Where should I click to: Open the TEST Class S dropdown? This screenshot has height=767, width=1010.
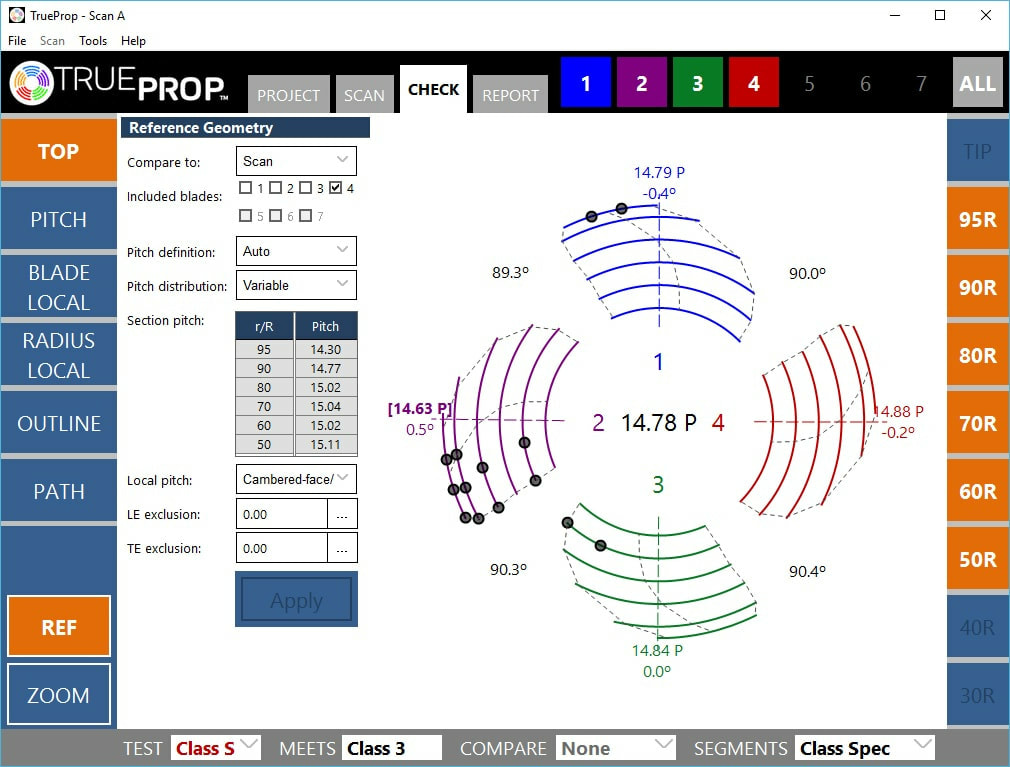pos(216,748)
